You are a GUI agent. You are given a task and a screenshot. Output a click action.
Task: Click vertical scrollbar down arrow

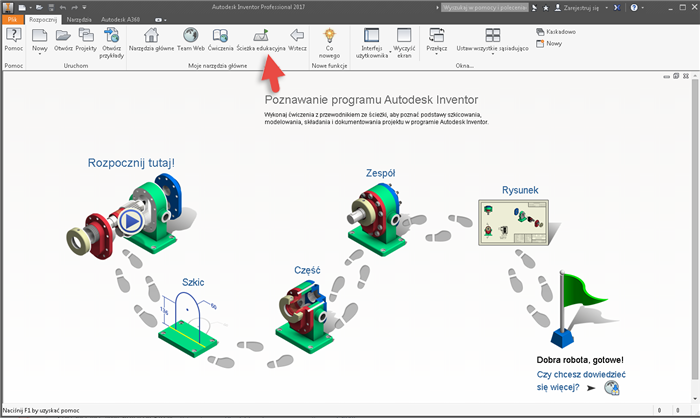coord(695,399)
